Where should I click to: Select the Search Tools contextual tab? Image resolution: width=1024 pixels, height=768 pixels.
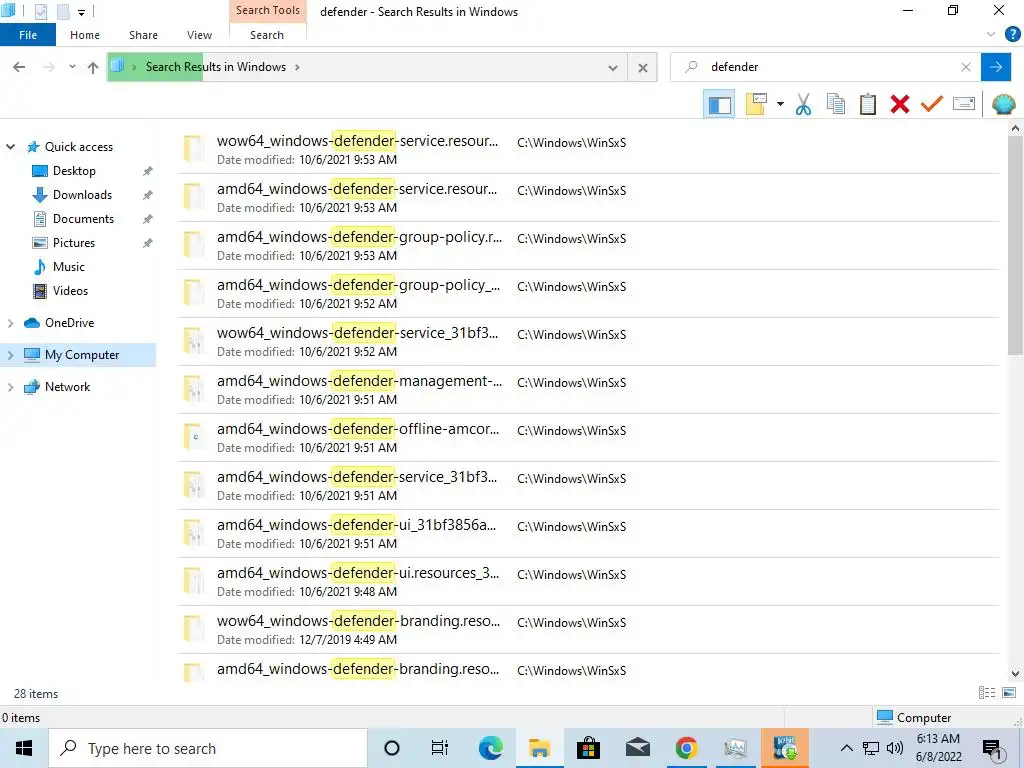[268, 10]
